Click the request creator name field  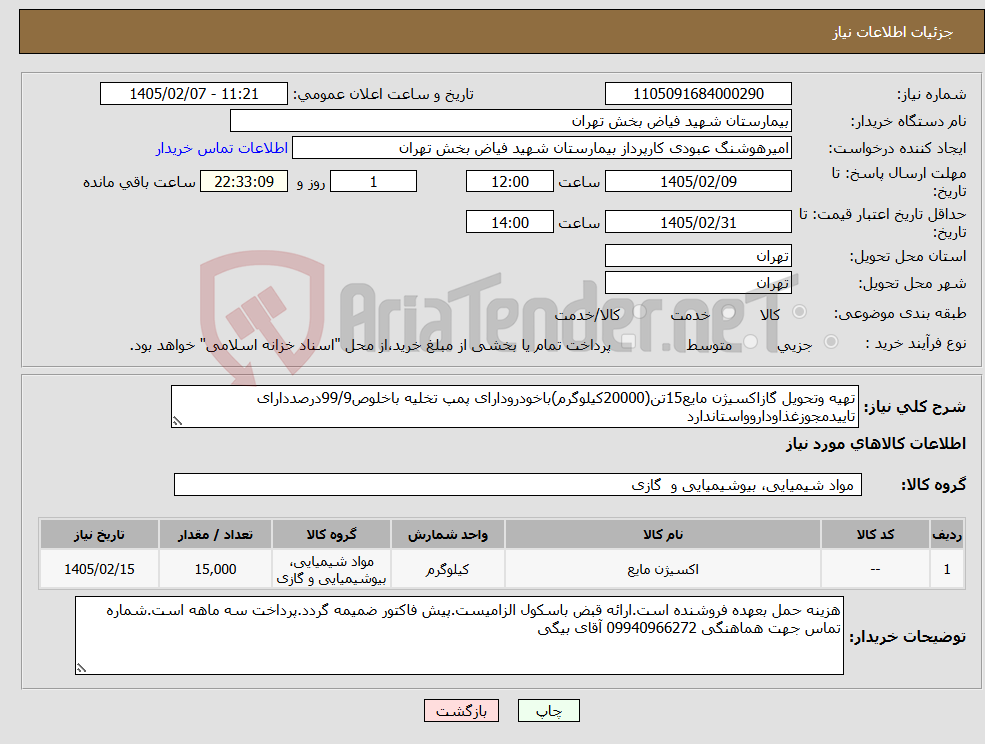pos(541,148)
